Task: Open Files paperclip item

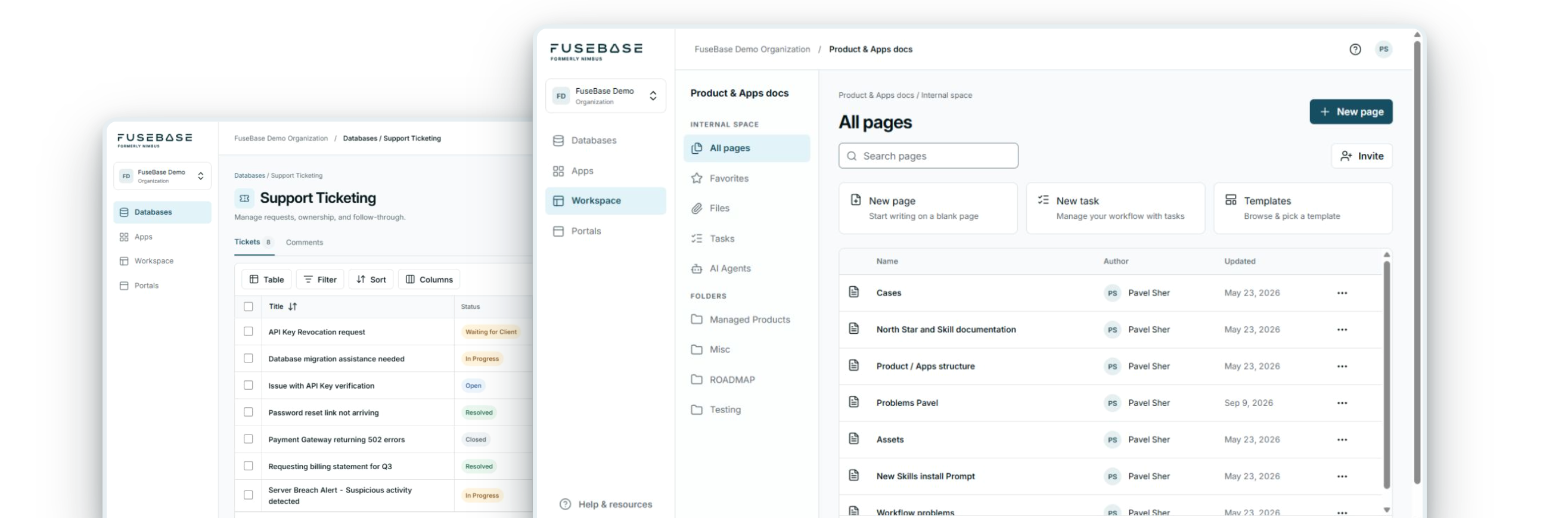Action: pos(746,208)
